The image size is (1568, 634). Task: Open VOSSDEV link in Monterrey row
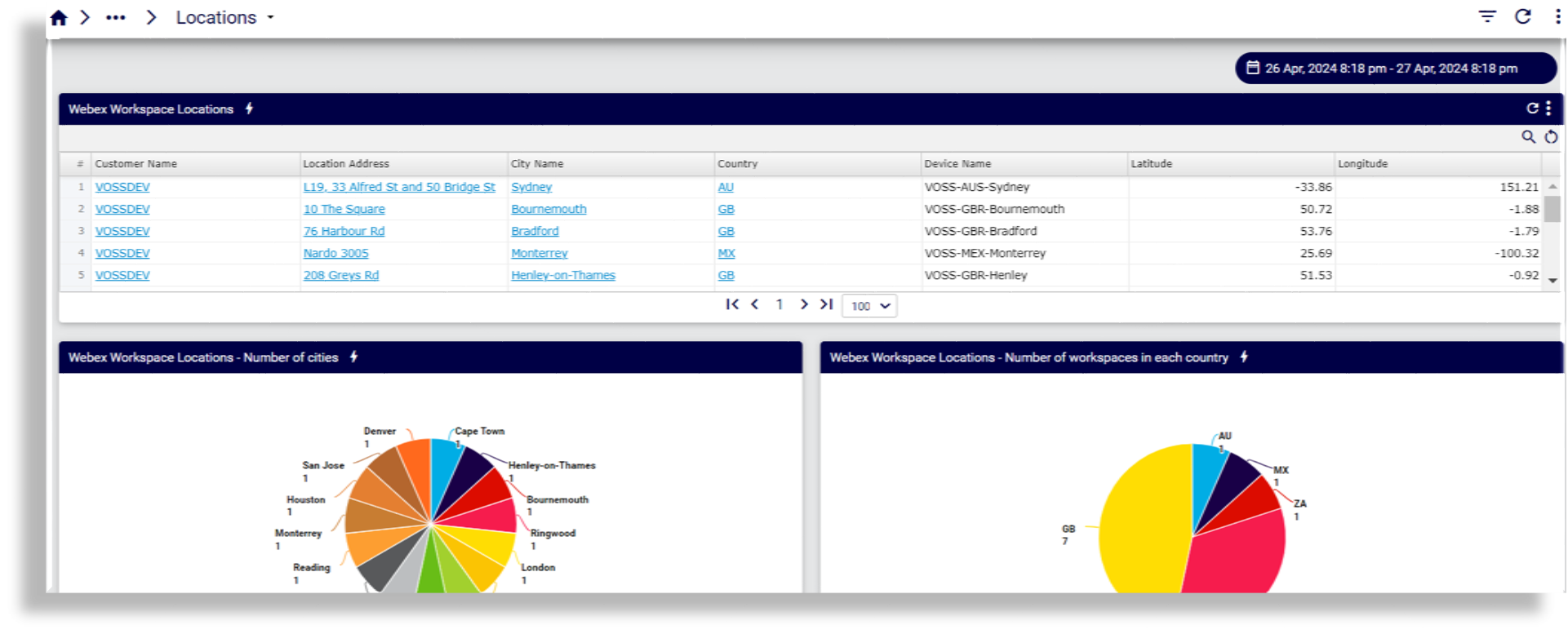tap(122, 253)
